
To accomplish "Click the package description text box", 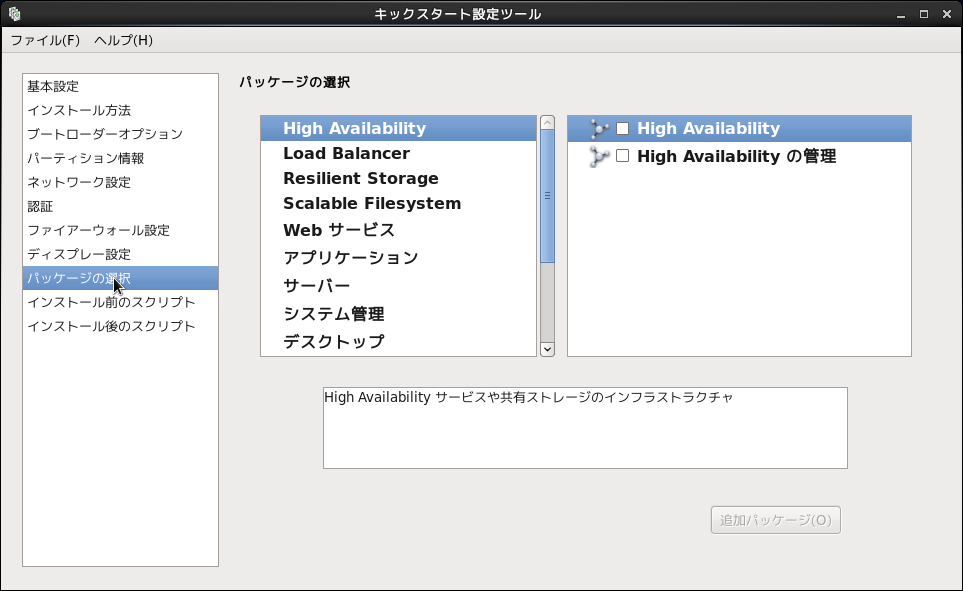I will 585,428.
